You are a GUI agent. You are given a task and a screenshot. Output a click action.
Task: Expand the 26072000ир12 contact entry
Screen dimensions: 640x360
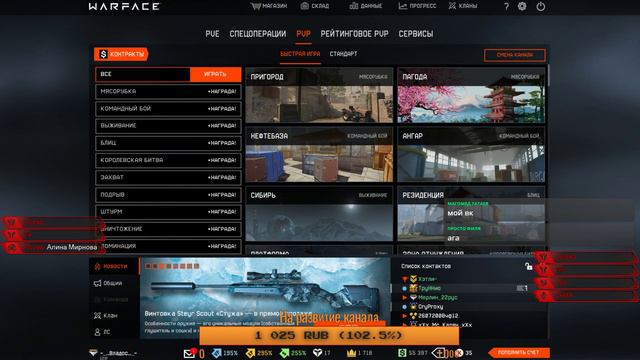point(405,316)
